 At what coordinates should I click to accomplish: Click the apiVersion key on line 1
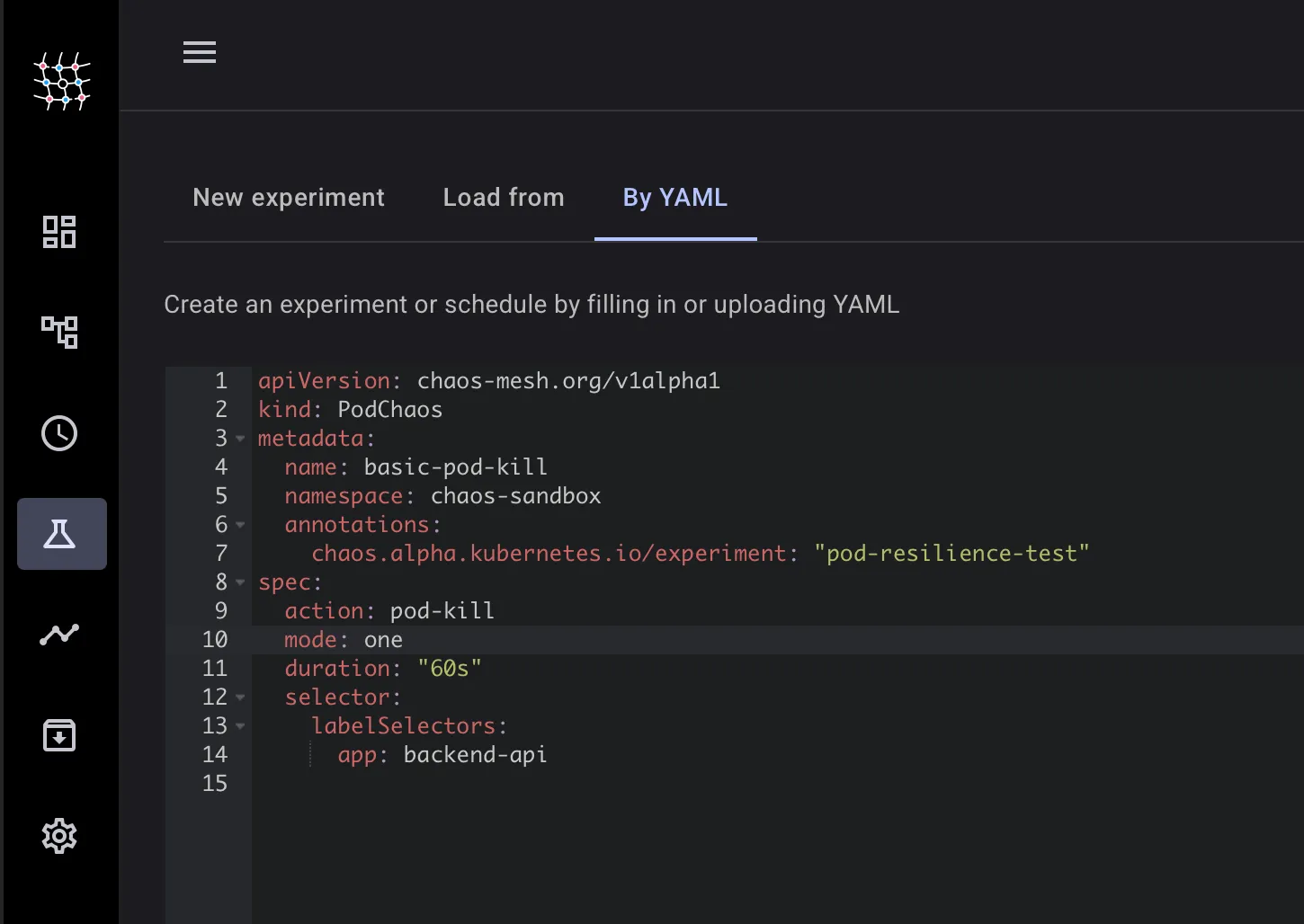coord(324,381)
